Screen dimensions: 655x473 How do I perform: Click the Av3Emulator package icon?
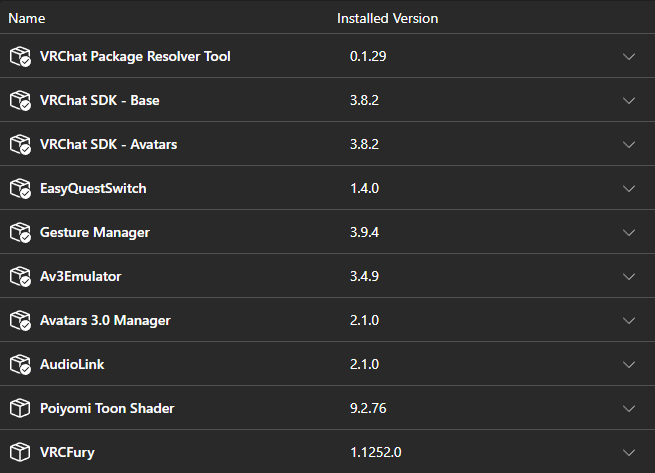click(x=20, y=276)
